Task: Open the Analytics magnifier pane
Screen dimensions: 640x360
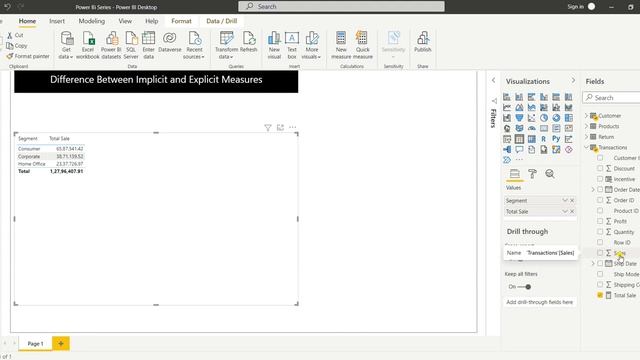Action: pos(550,174)
